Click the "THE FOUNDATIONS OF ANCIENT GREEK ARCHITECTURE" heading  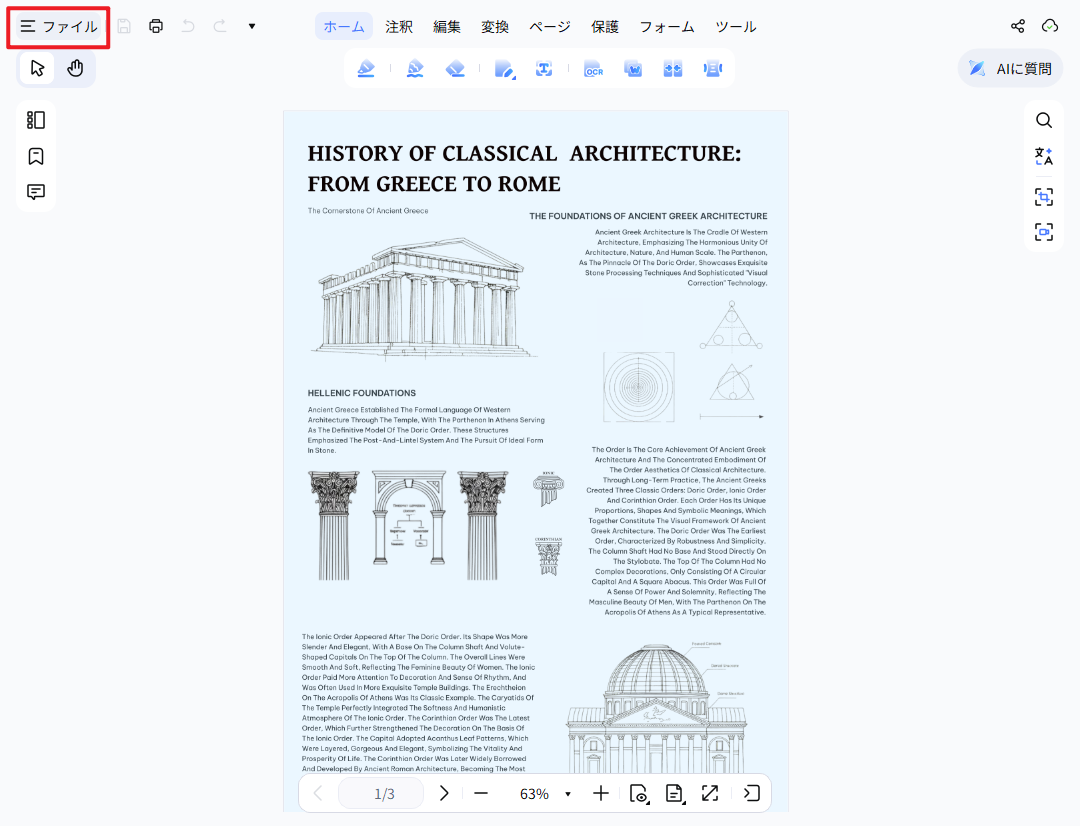(x=648, y=216)
